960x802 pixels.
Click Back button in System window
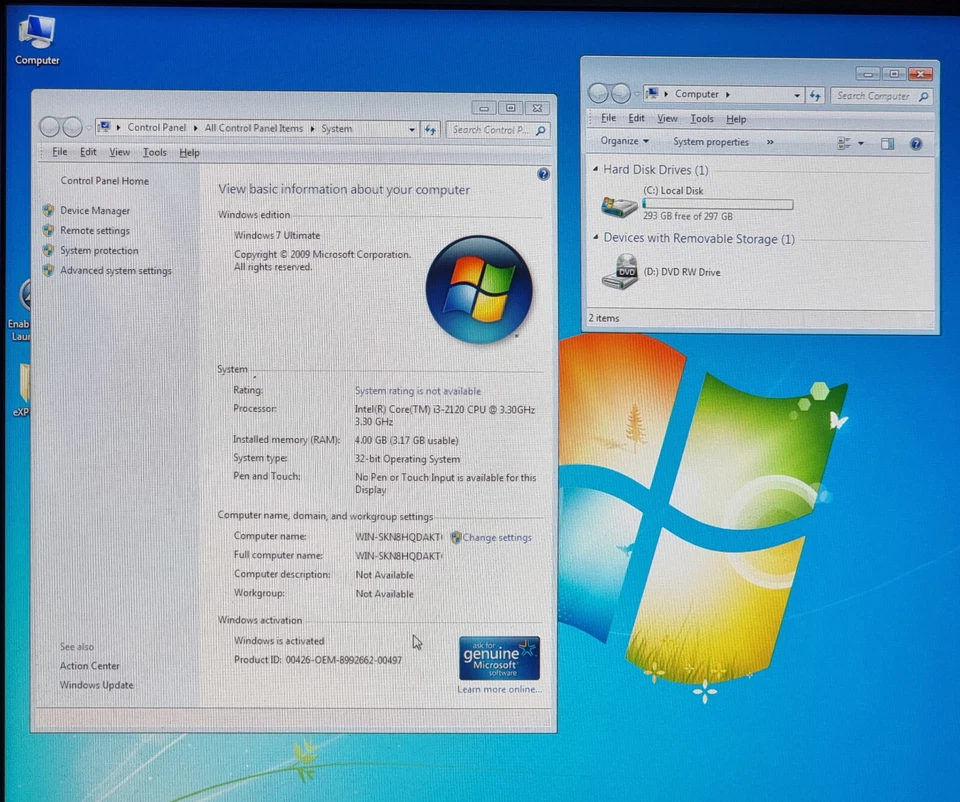point(50,127)
